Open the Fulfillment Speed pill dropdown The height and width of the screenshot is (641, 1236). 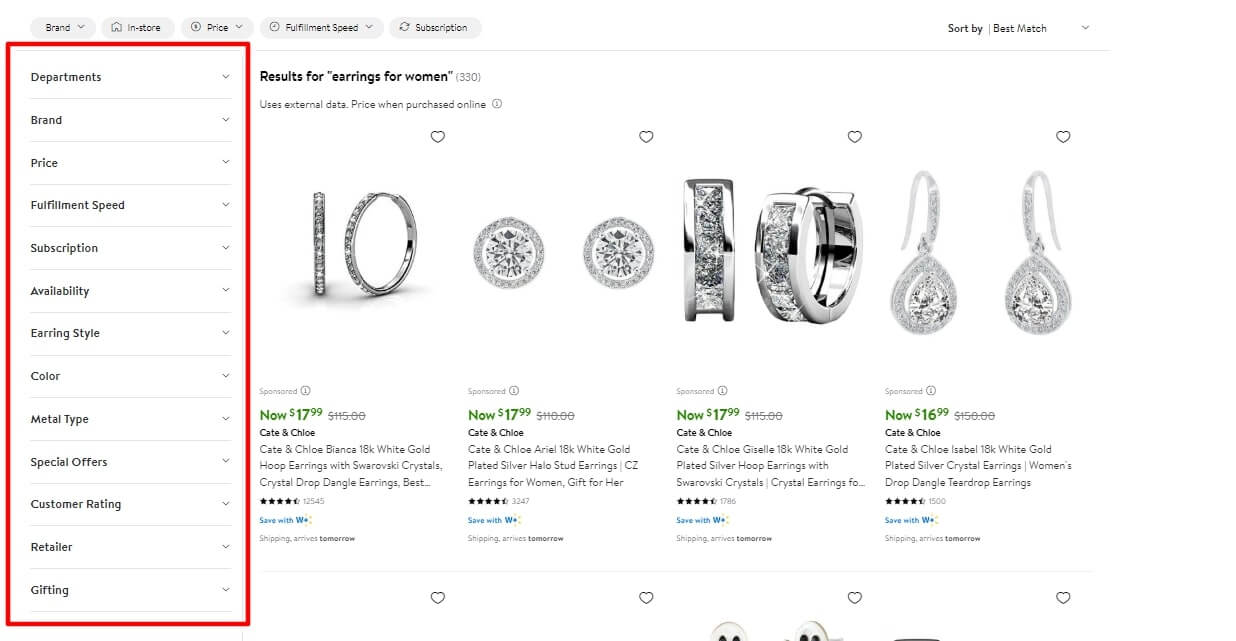coord(321,28)
